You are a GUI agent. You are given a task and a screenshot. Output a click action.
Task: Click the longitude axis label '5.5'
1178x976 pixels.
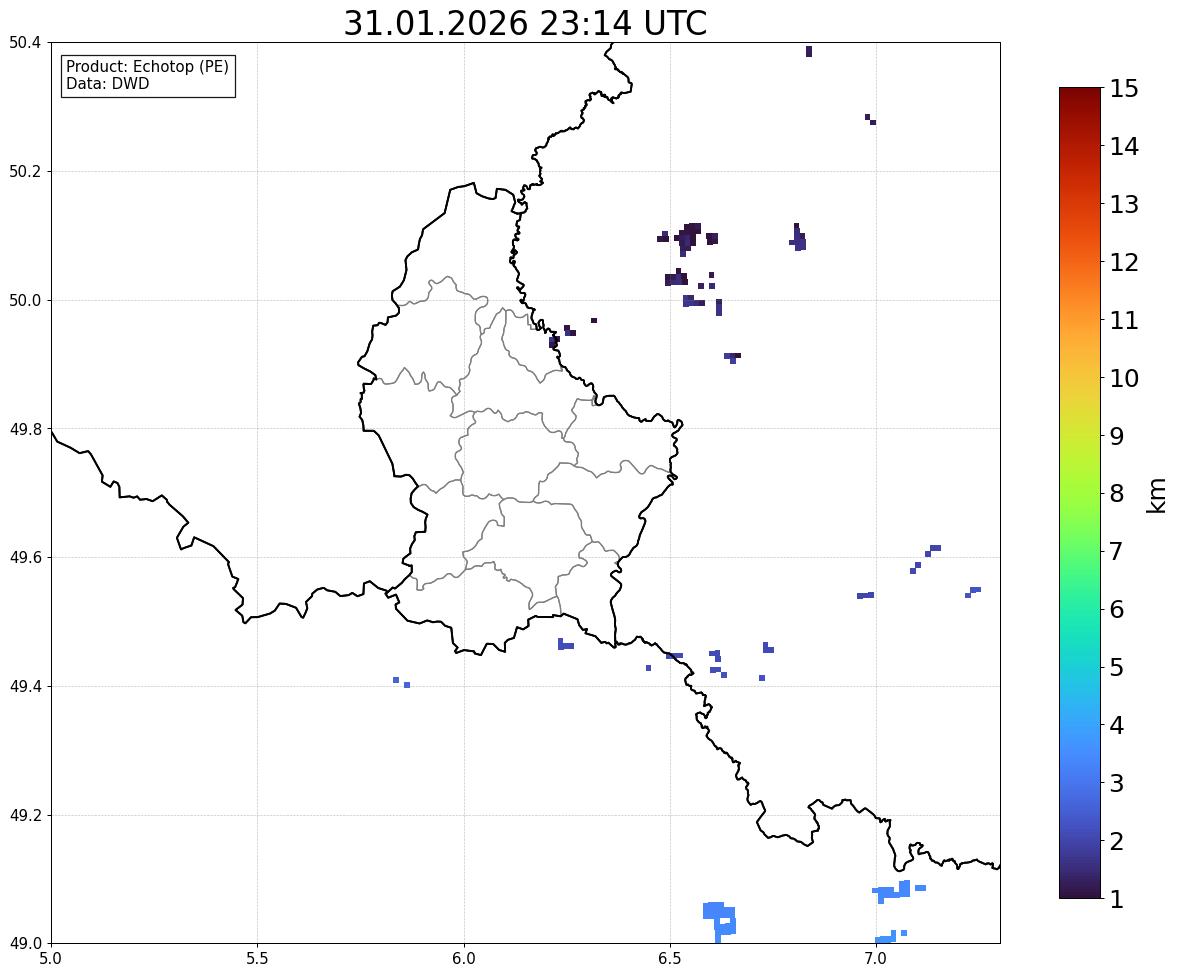pyautogui.click(x=257, y=959)
